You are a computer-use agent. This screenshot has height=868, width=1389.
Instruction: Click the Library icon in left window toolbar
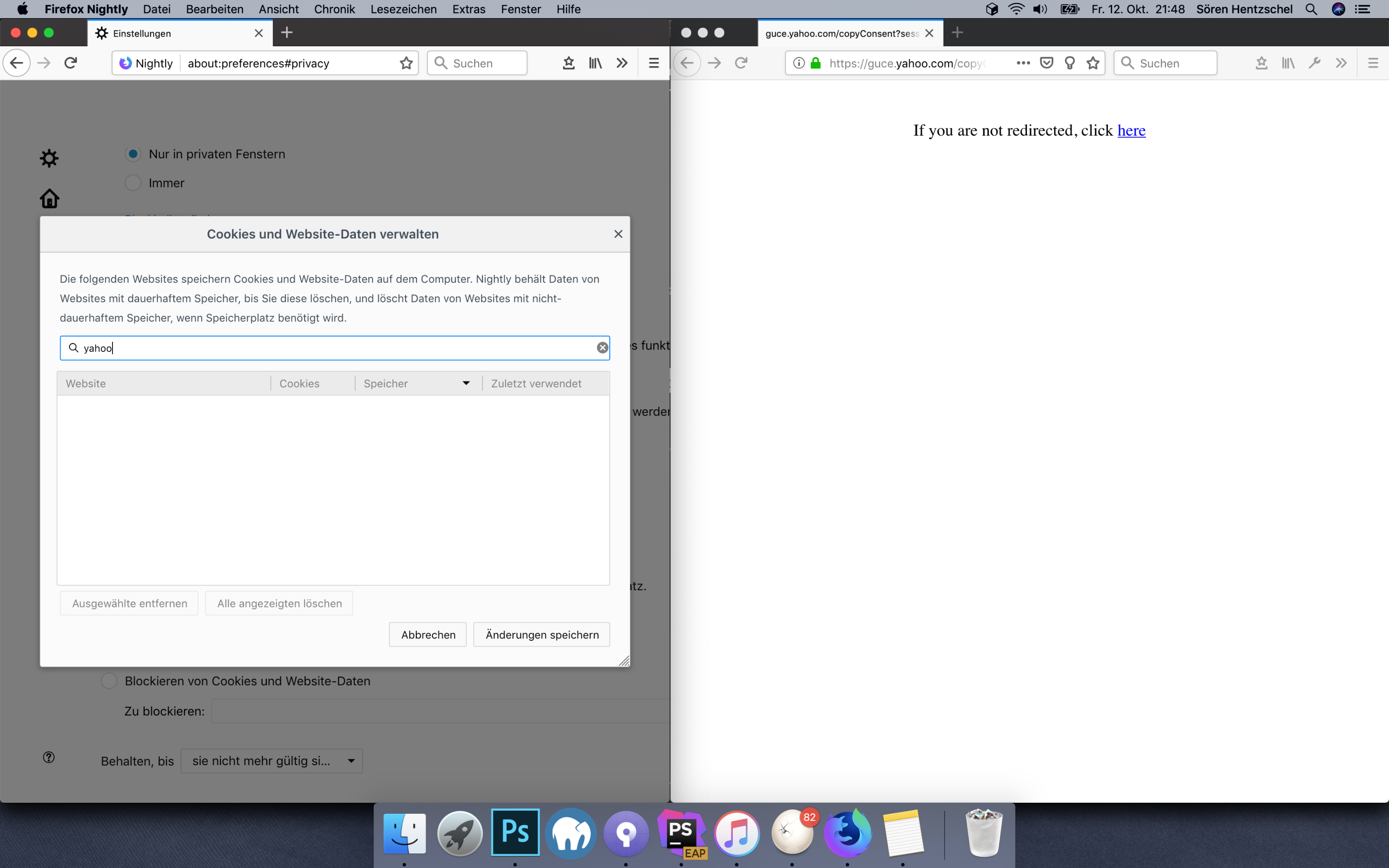595,63
